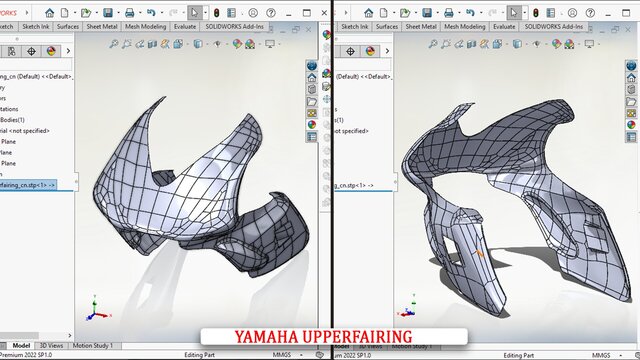Select Solid Bodies(1) in left feature tree
The image size is (640, 360).
tap(12, 120)
